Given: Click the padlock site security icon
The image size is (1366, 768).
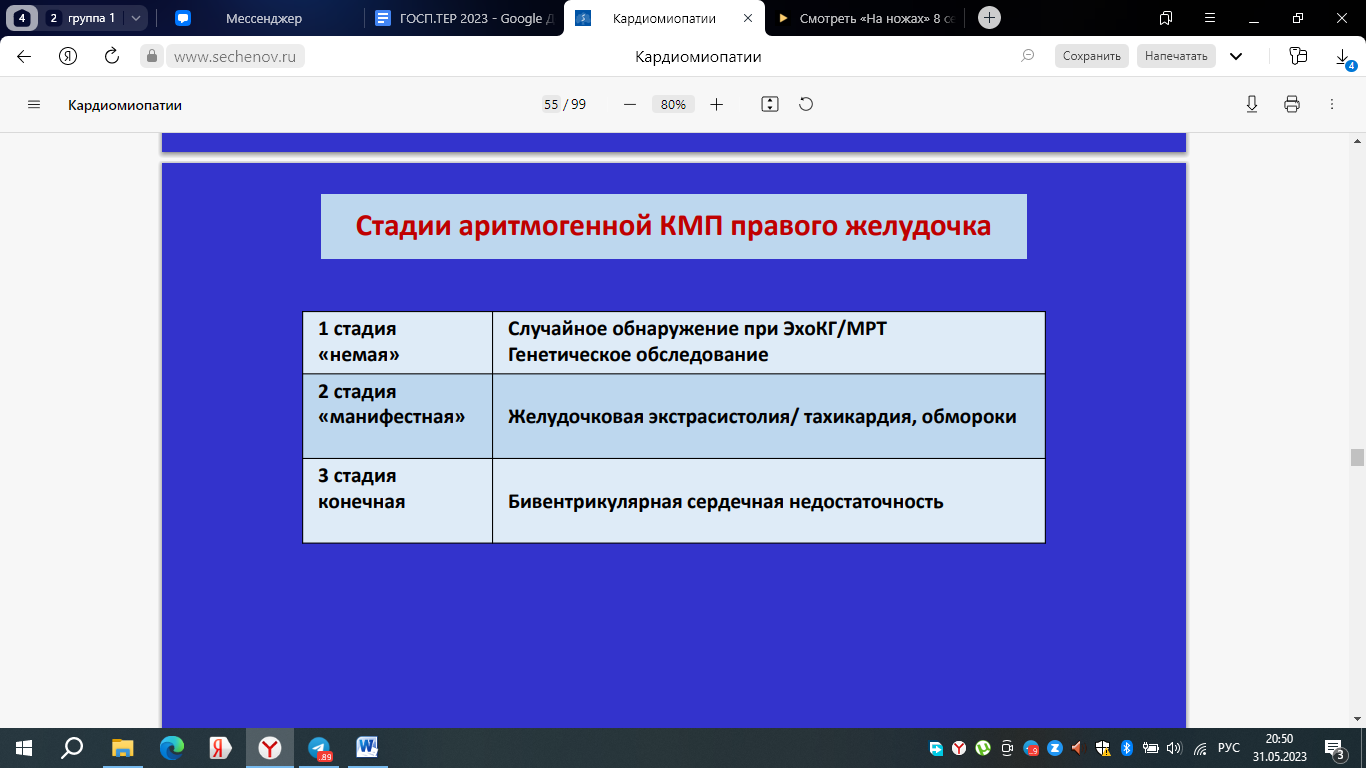Looking at the screenshot, I should (152, 56).
